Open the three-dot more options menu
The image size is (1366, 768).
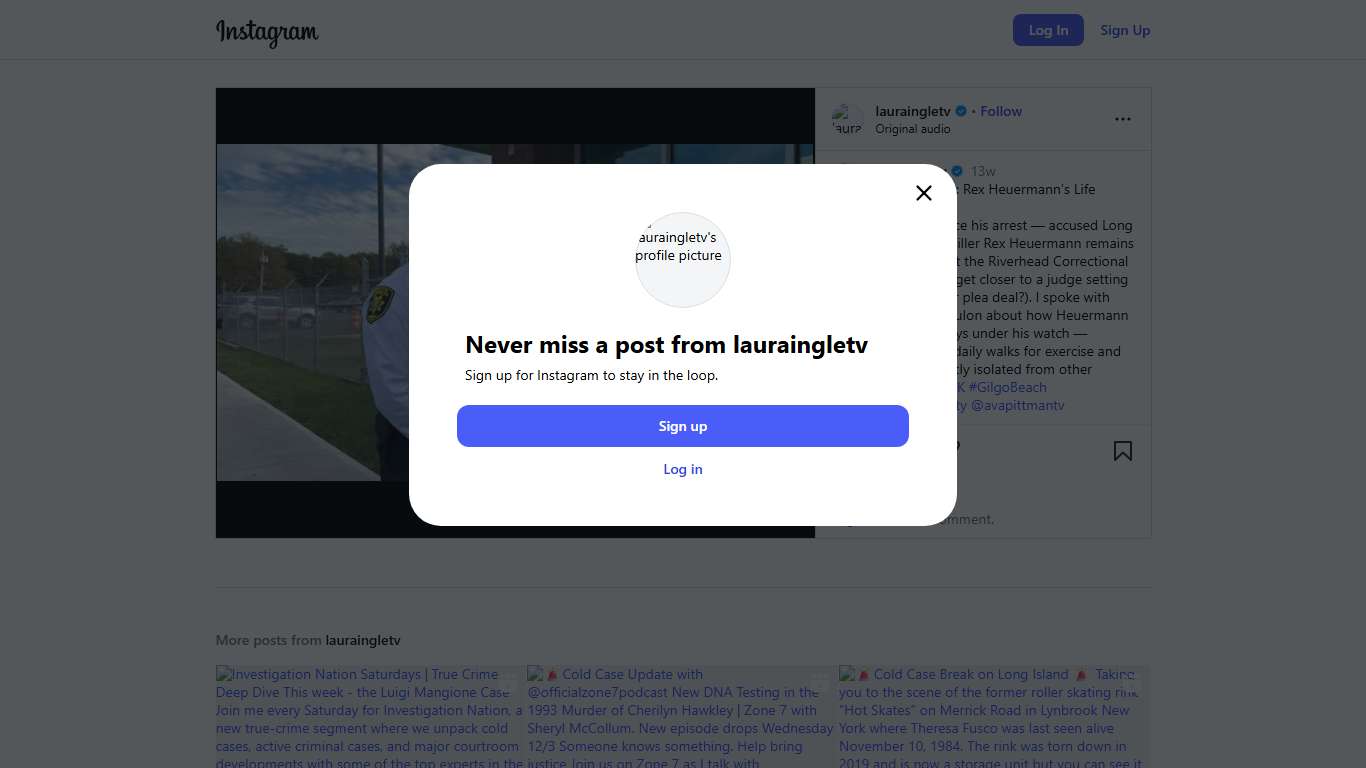(x=1122, y=119)
